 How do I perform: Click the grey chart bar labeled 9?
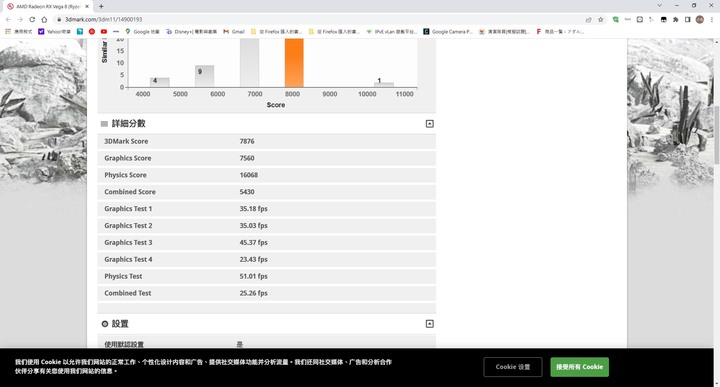[x=204, y=76]
